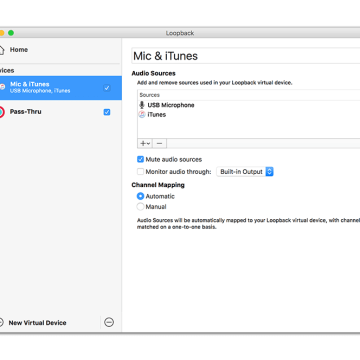Open the add source plus menu
This screenshot has width=360, height=360.
[145, 143]
